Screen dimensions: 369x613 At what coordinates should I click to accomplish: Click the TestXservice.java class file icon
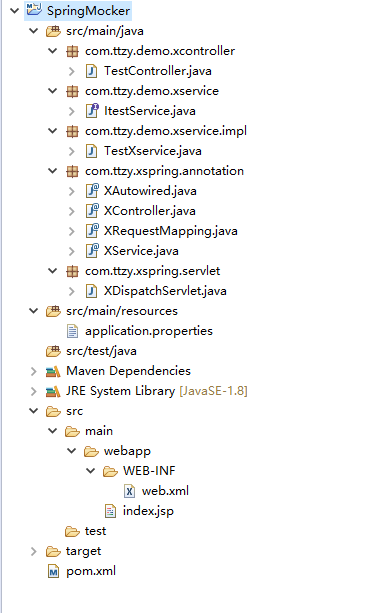click(91, 151)
